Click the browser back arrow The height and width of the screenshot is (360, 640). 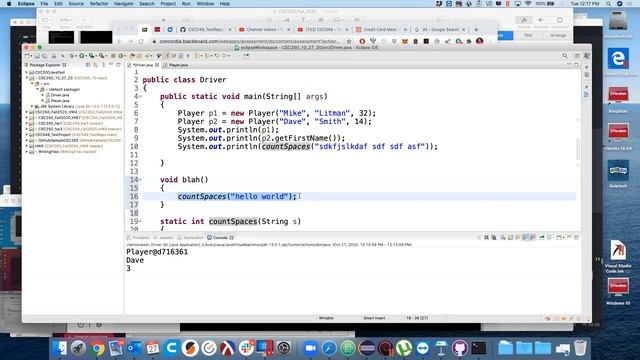[120, 41]
